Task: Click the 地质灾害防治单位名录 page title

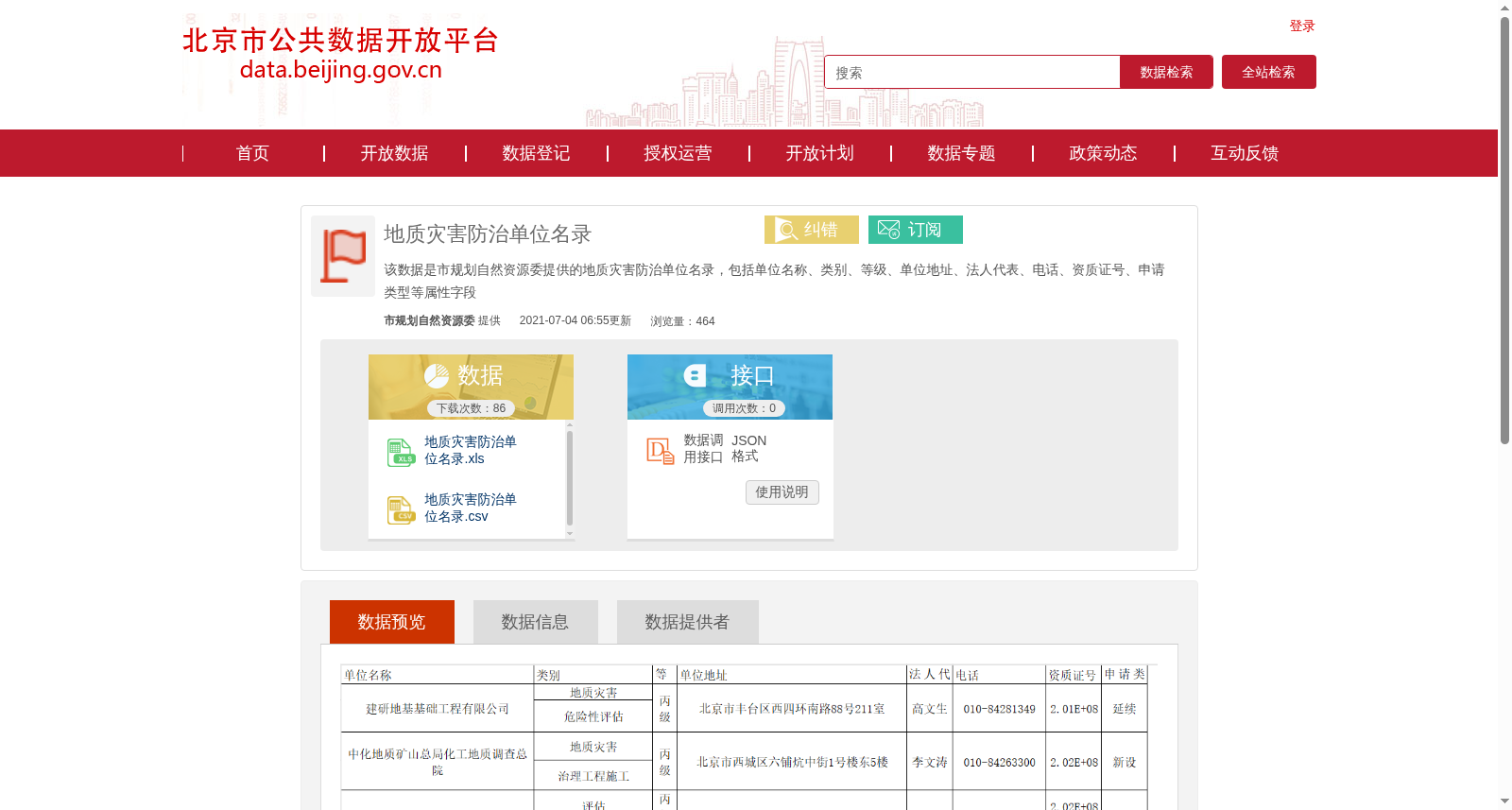Action: coord(488,234)
